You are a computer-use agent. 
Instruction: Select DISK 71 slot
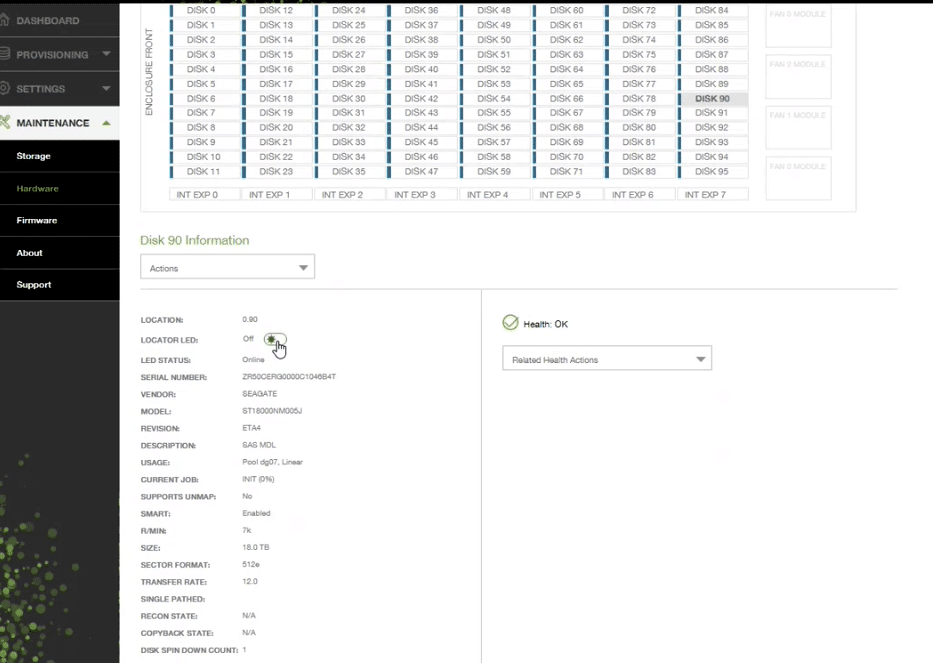point(568,171)
